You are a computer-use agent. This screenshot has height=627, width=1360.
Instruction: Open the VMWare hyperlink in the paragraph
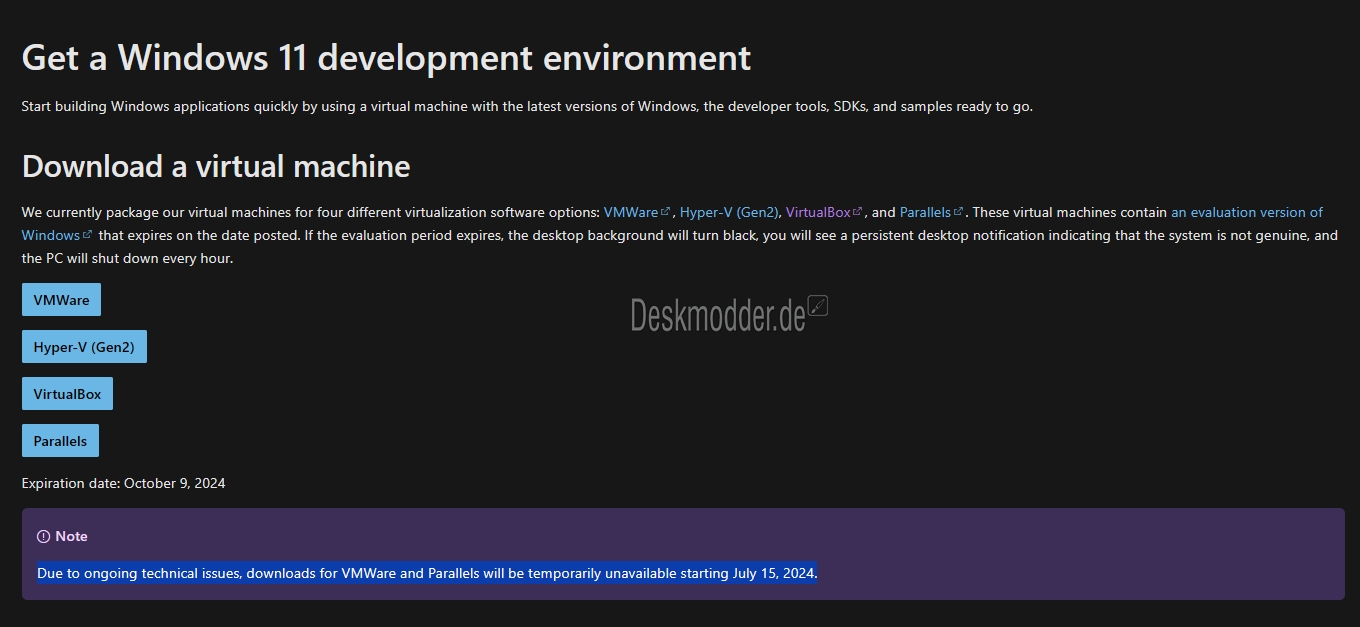(637, 212)
